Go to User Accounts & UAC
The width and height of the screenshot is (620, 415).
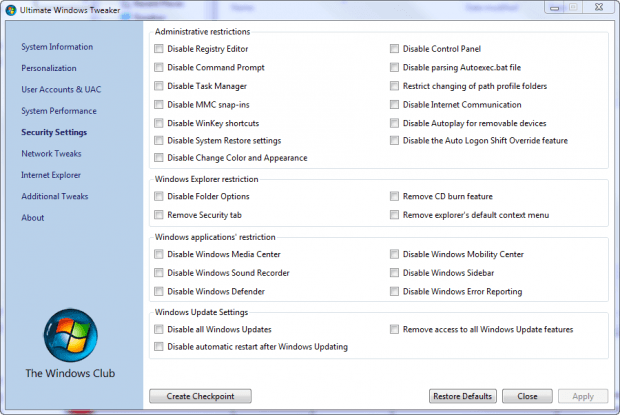click(61, 89)
